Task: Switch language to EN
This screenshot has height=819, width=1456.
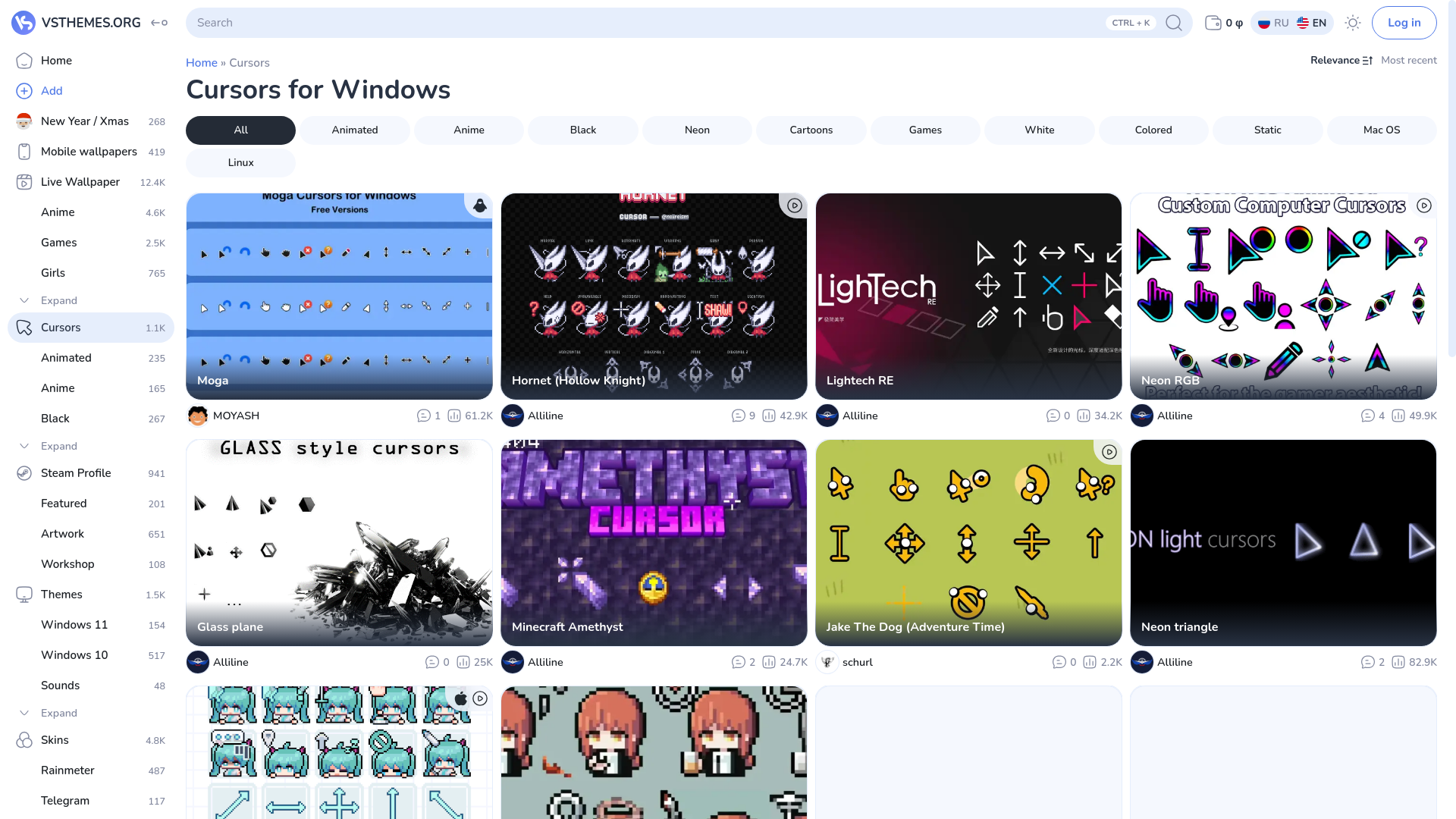Action: 1312,23
